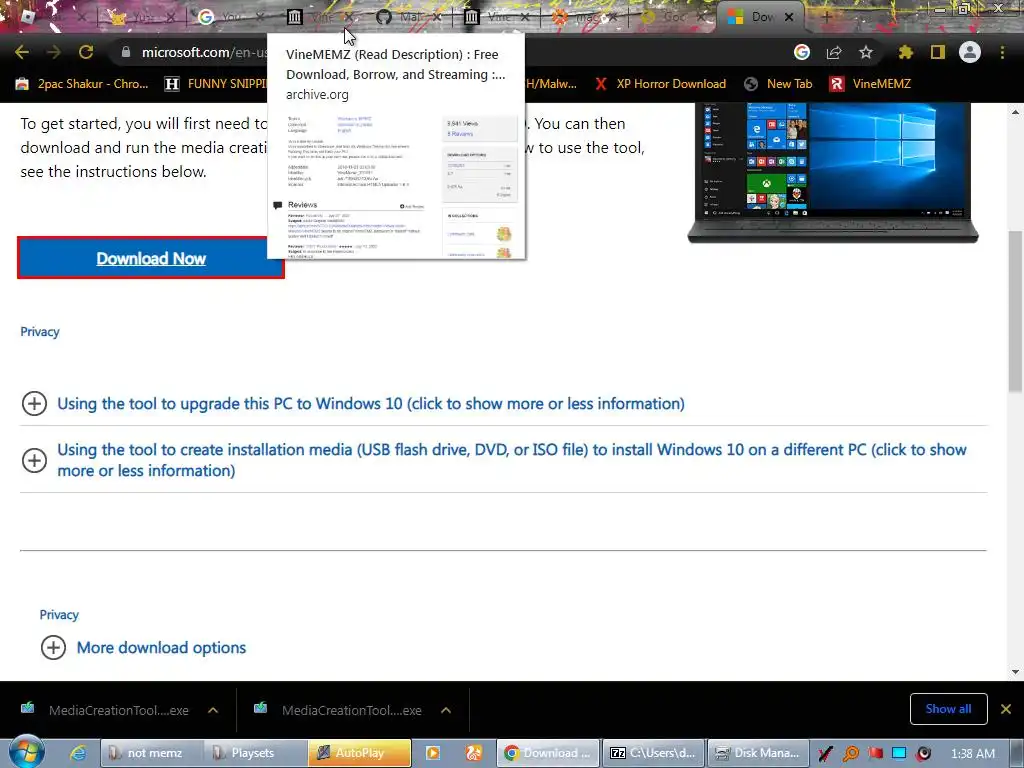Close the Google 'You' tab

260,17
